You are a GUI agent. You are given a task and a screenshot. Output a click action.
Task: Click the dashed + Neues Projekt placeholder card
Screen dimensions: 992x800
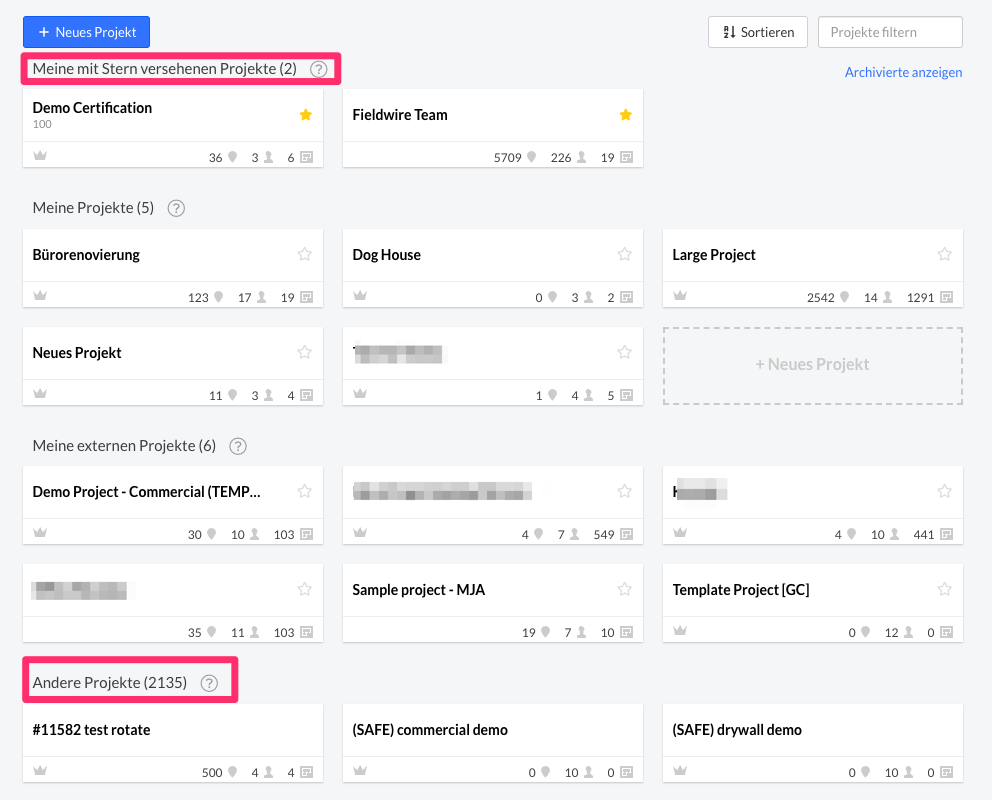[812, 365]
